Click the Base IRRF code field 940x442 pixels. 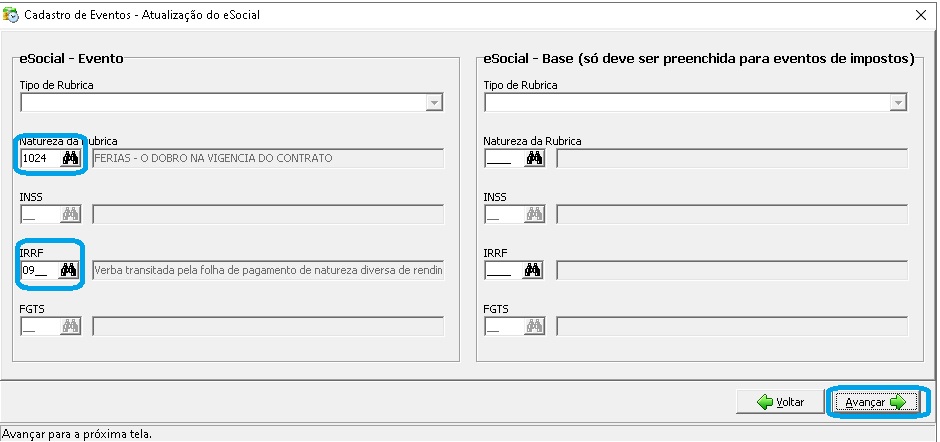tap(503, 270)
